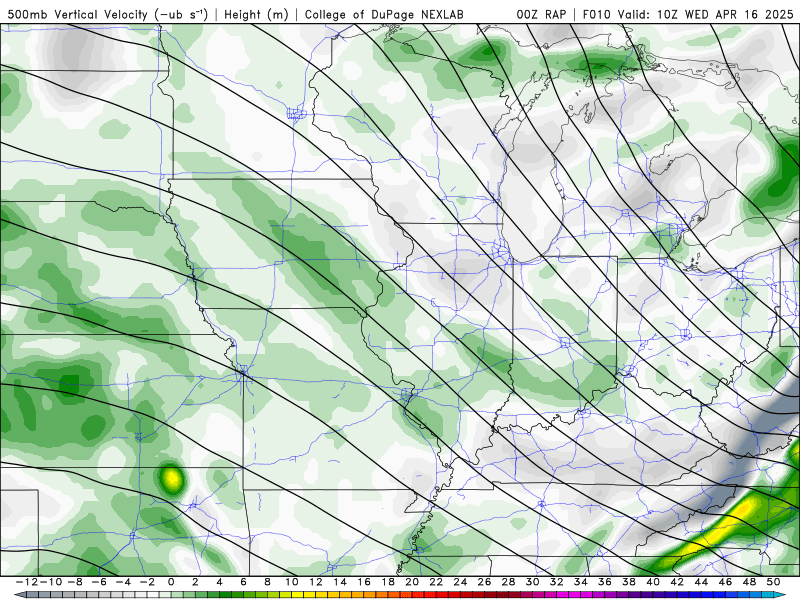Click the '22' color scale label

click(436, 582)
